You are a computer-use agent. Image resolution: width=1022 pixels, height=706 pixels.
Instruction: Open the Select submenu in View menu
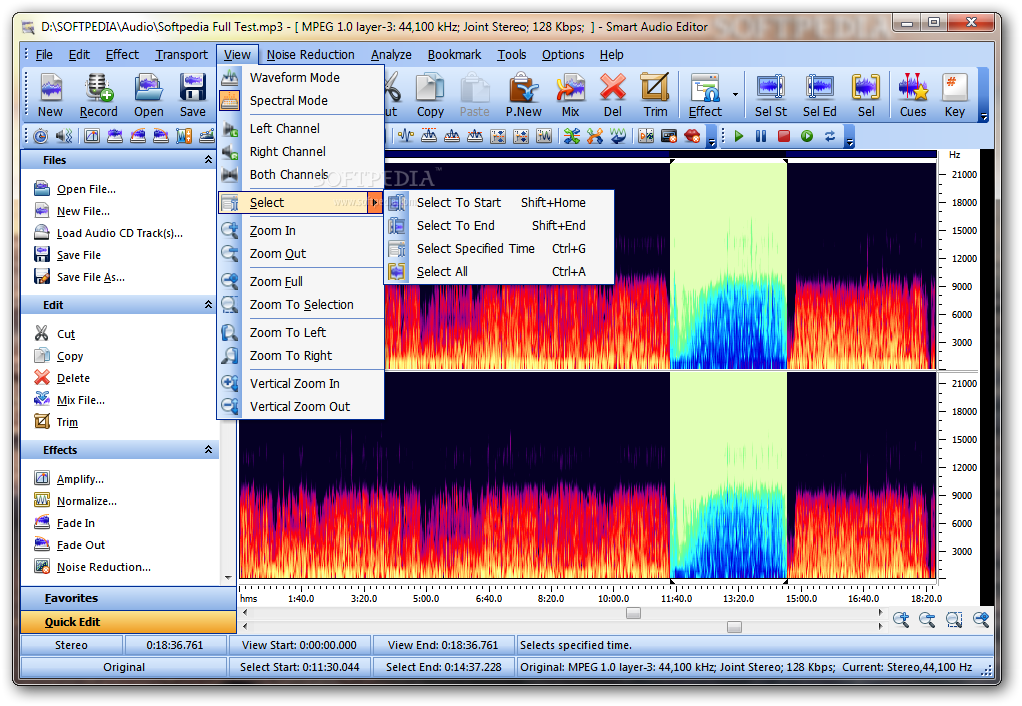[x=300, y=203]
